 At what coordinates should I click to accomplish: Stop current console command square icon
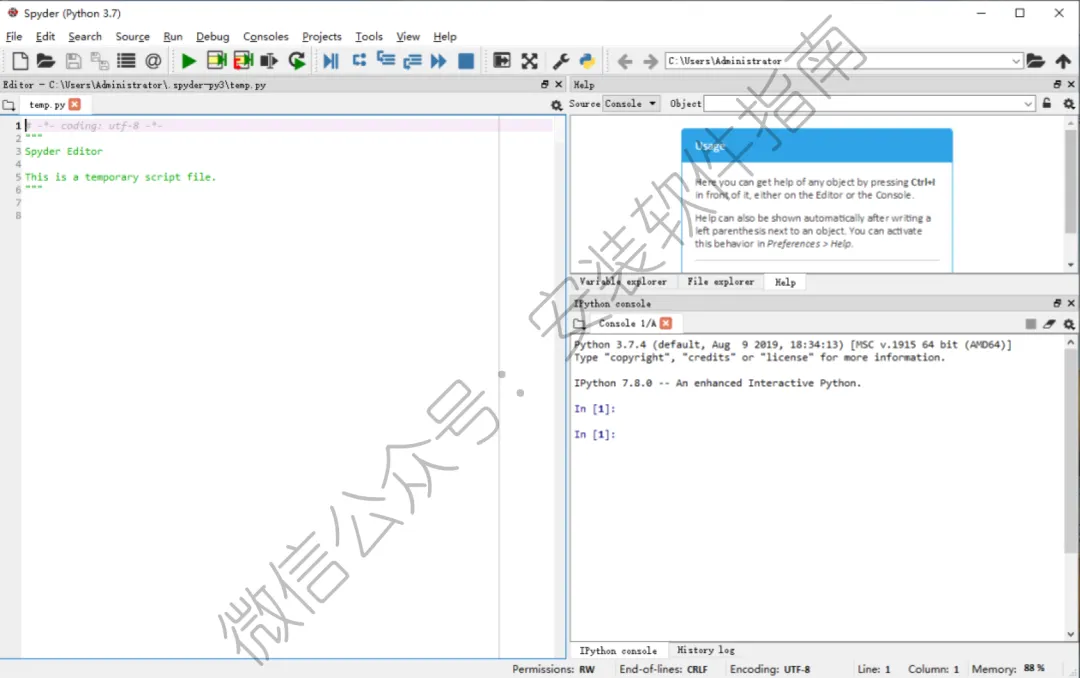1030,323
